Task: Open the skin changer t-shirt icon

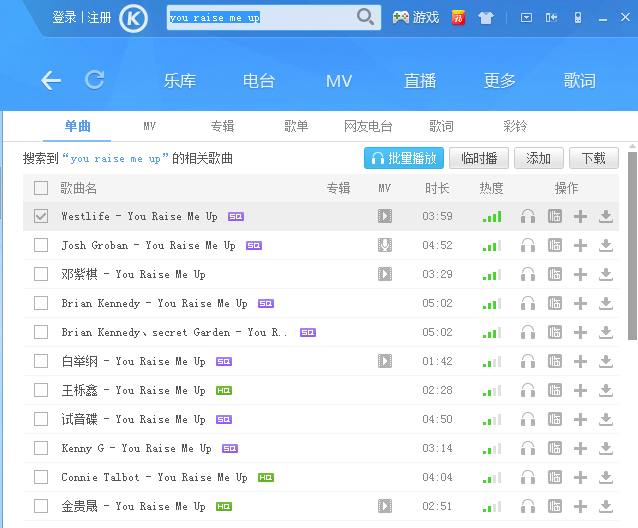Action: [486, 17]
